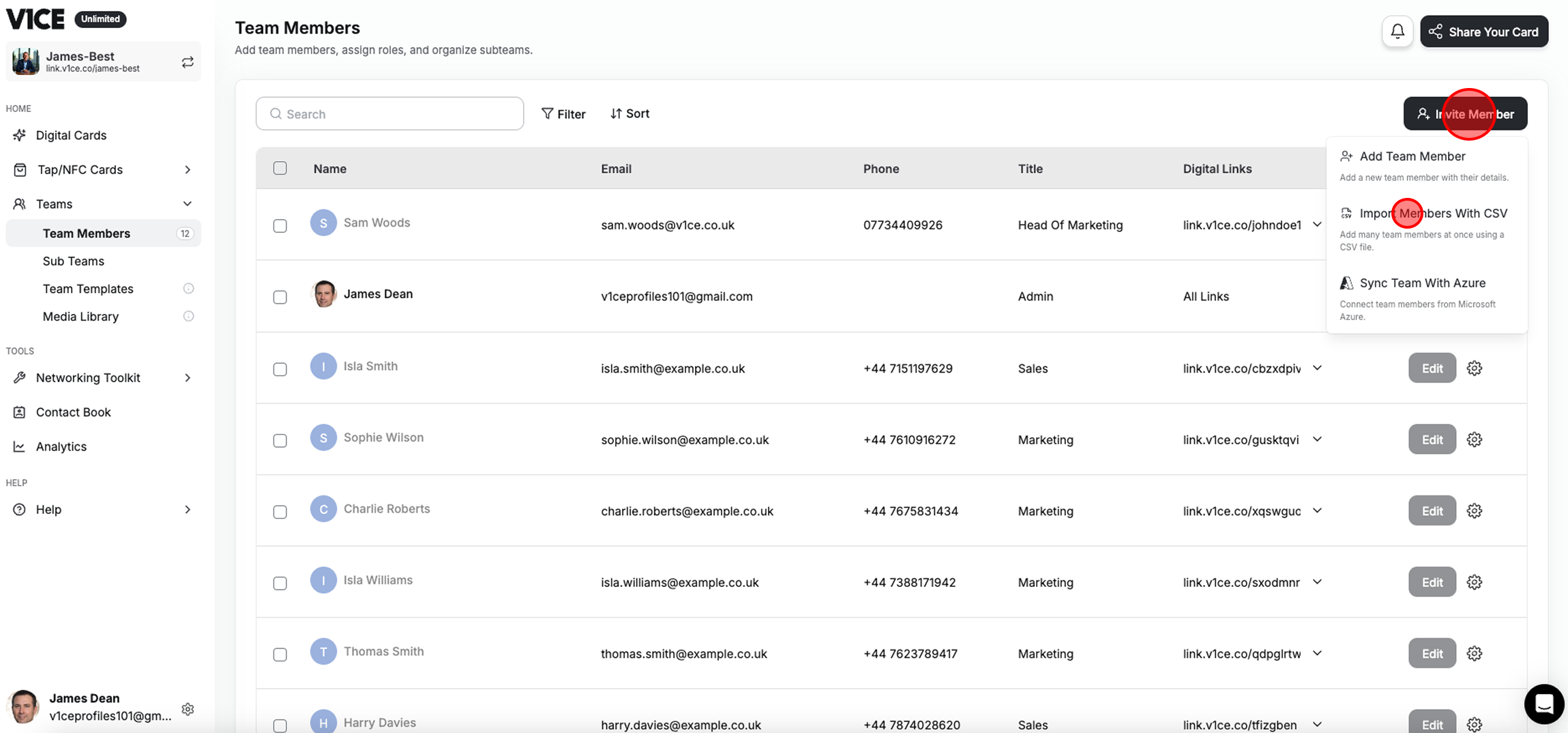This screenshot has width=1568, height=733.
Task: Click the Team Templates info icon
Action: coord(189,289)
